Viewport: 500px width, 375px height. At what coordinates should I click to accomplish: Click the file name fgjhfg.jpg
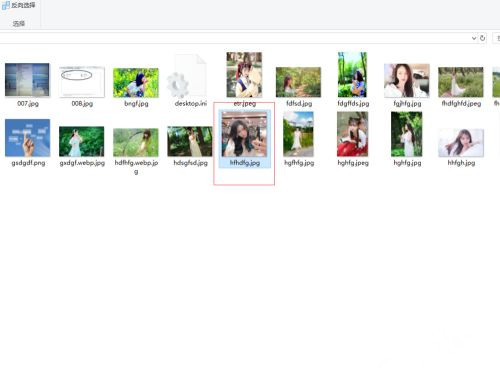(407, 104)
